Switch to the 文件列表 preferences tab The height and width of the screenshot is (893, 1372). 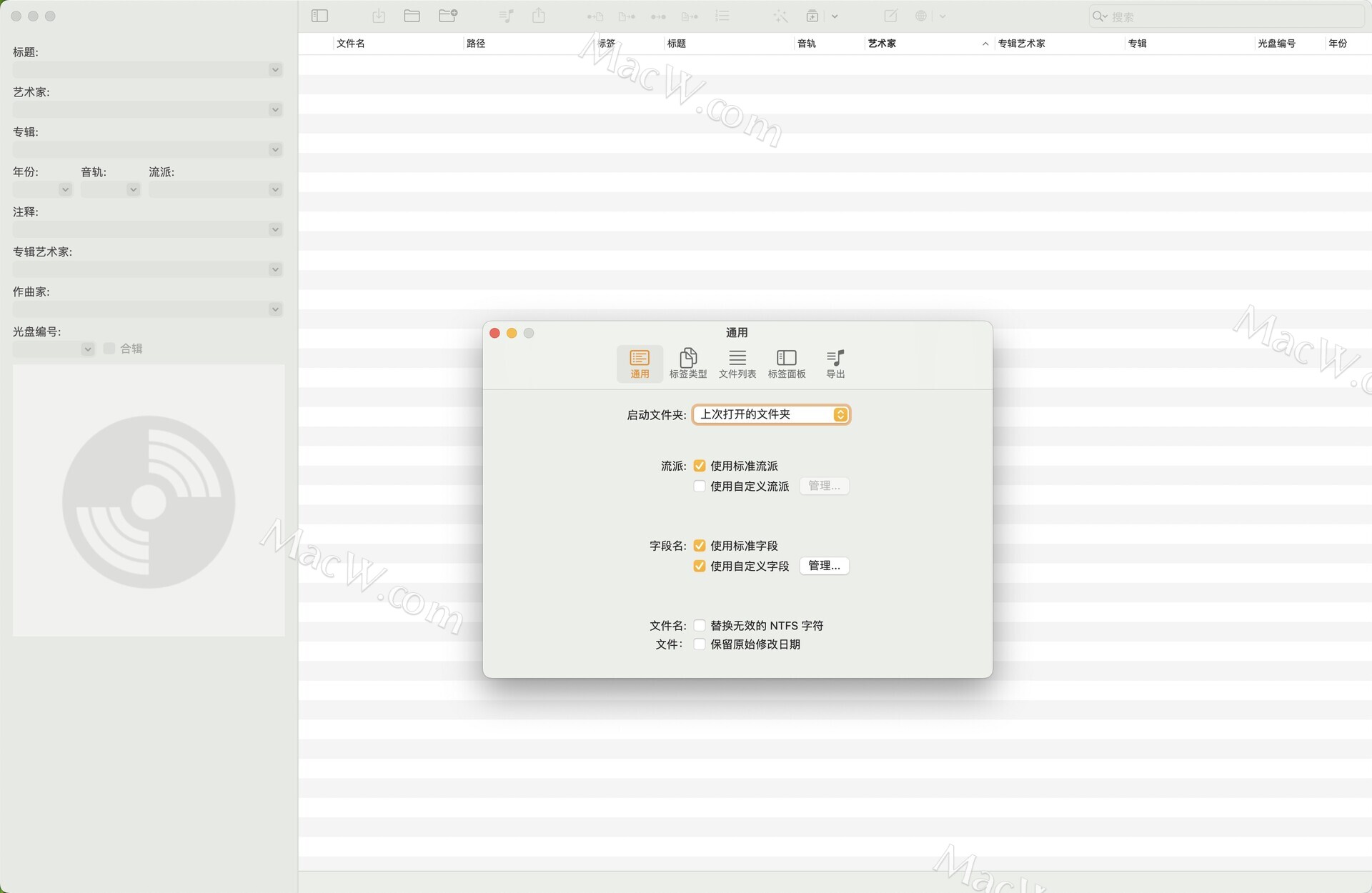(737, 364)
